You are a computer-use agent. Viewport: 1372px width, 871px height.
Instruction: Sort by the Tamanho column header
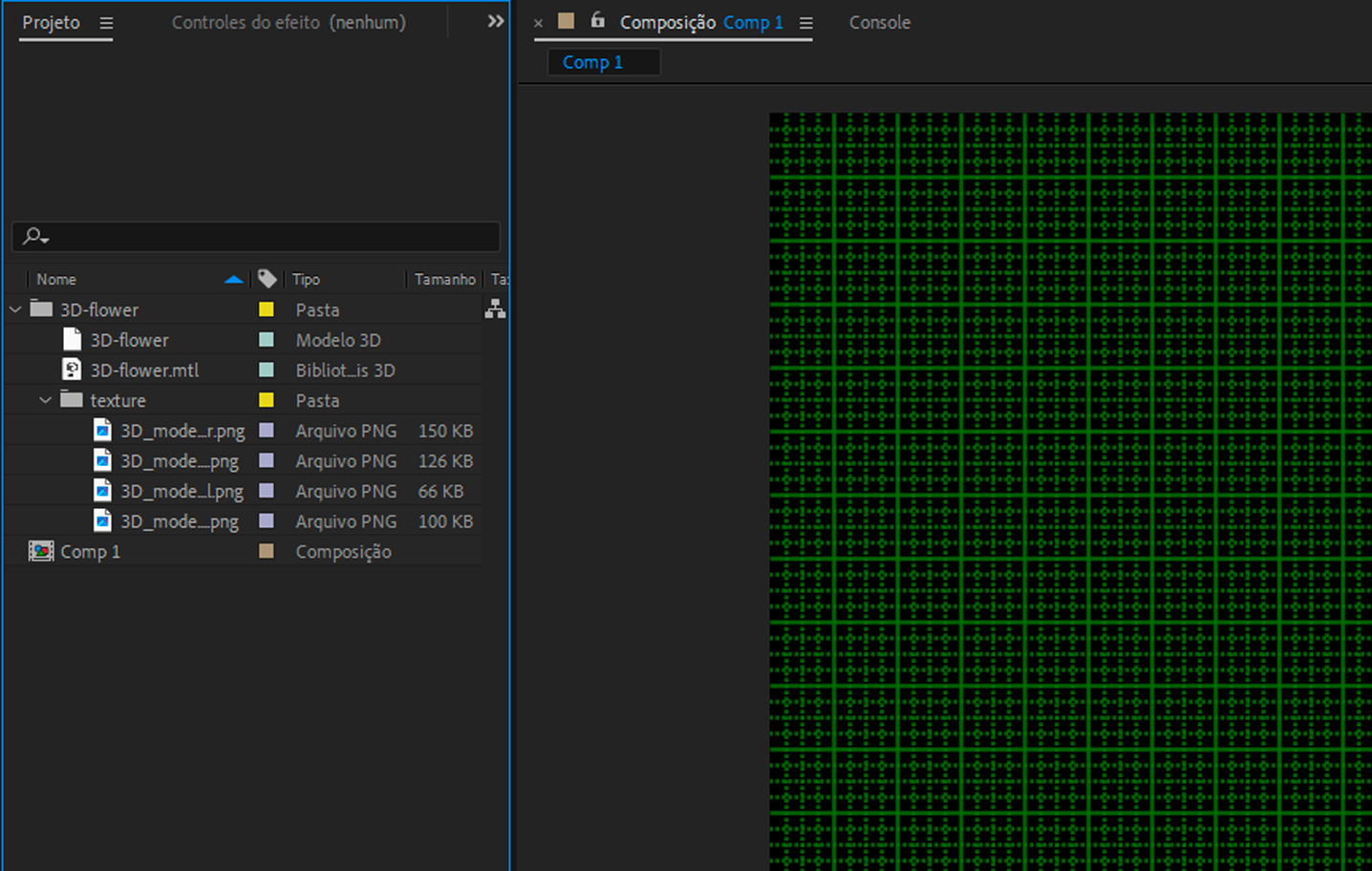tap(444, 279)
